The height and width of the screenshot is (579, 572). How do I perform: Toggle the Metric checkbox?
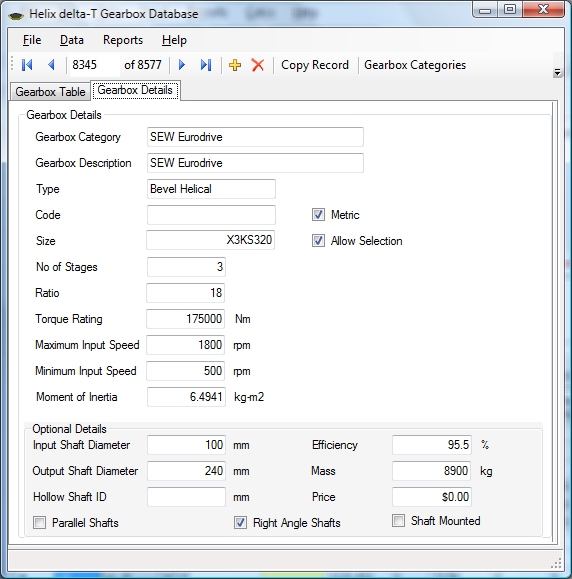click(318, 215)
